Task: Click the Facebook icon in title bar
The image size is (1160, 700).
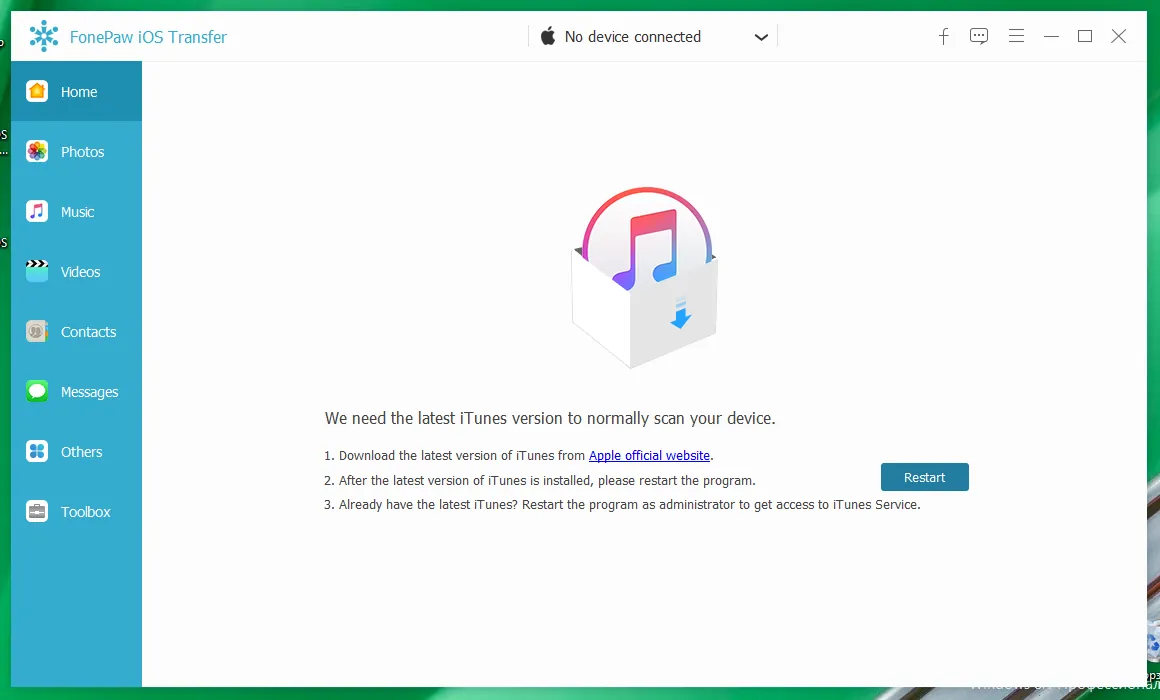Action: (943, 36)
